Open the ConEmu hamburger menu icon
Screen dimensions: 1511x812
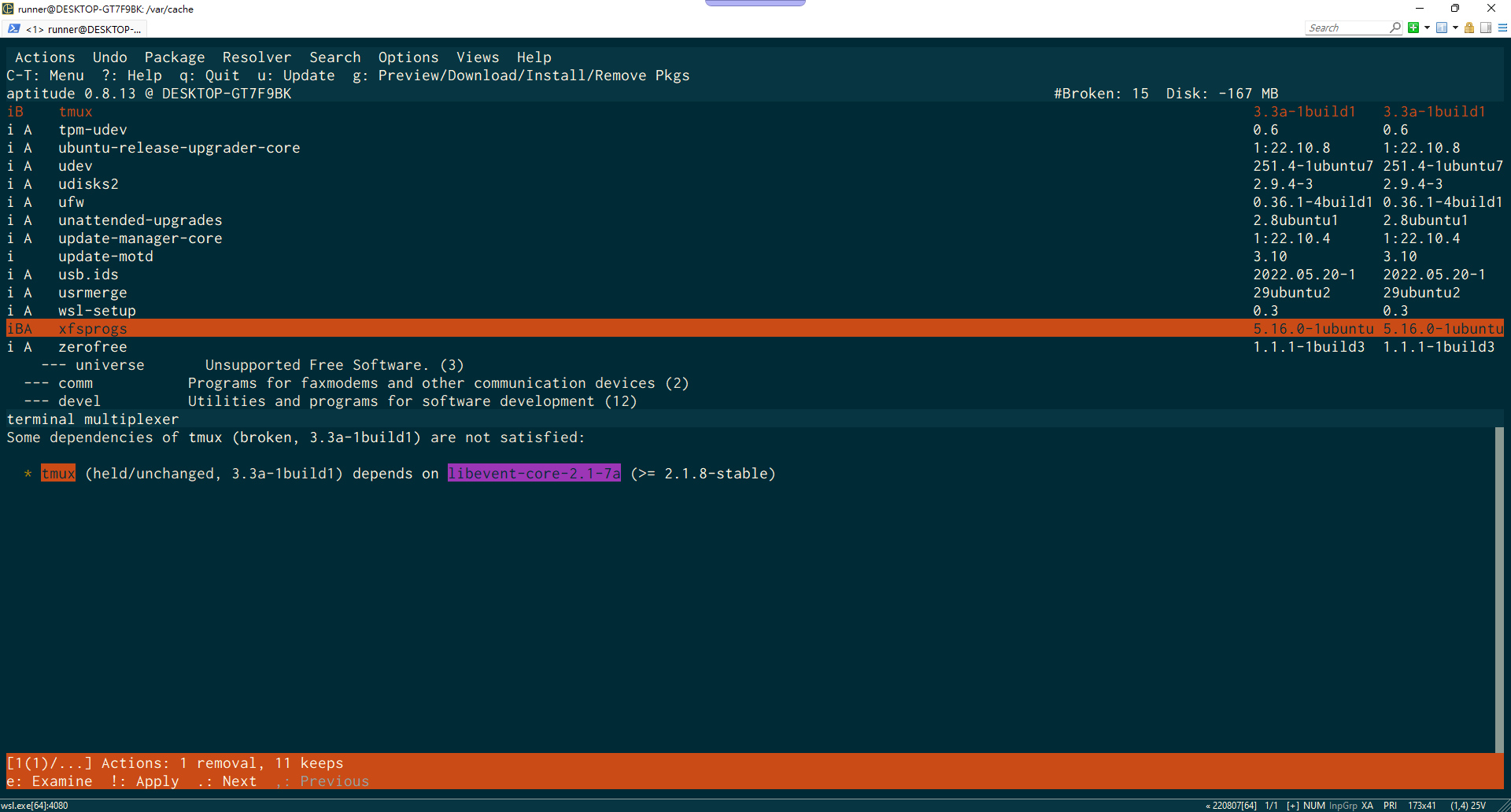point(1504,28)
